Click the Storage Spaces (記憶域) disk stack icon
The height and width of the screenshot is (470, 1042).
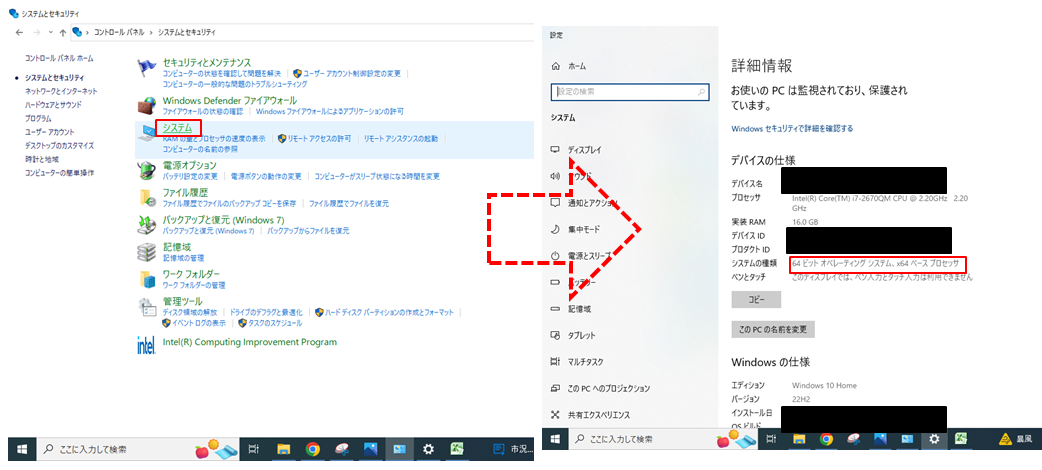pyautogui.click(x=146, y=252)
